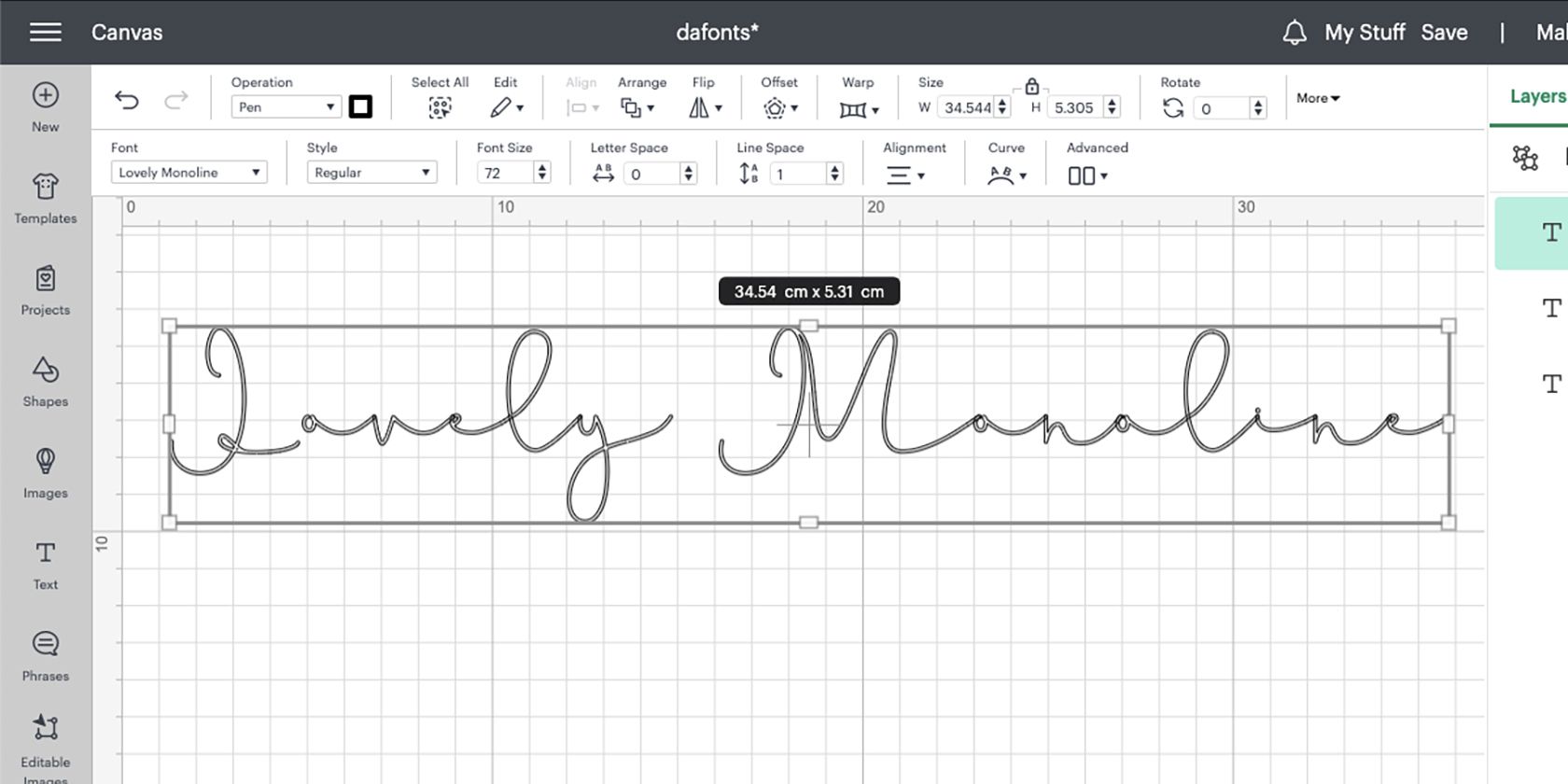Open My Stuff link
The image size is (1568, 784).
tap(1365, 33)
